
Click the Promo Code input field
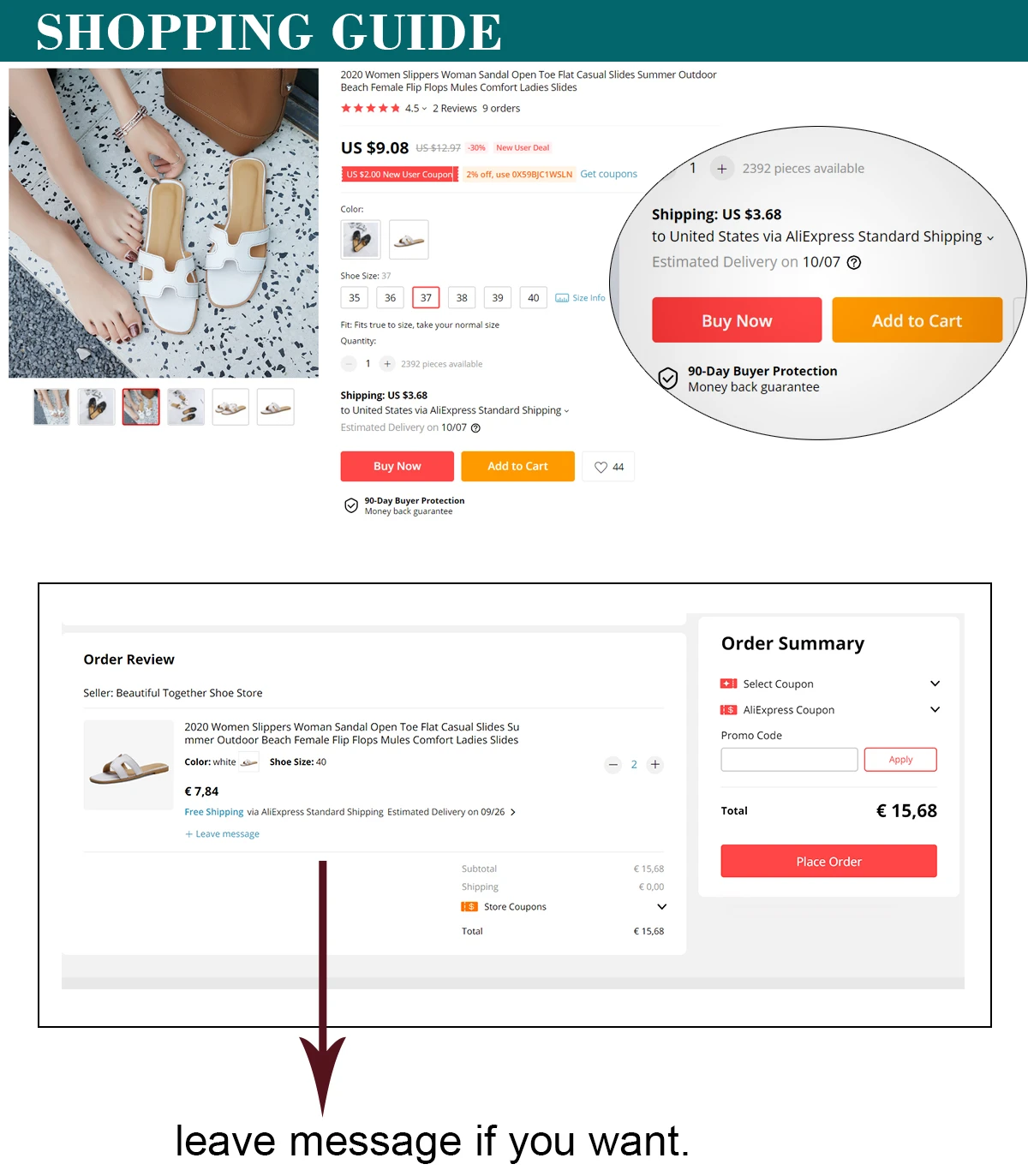click(x=789, y=760)
